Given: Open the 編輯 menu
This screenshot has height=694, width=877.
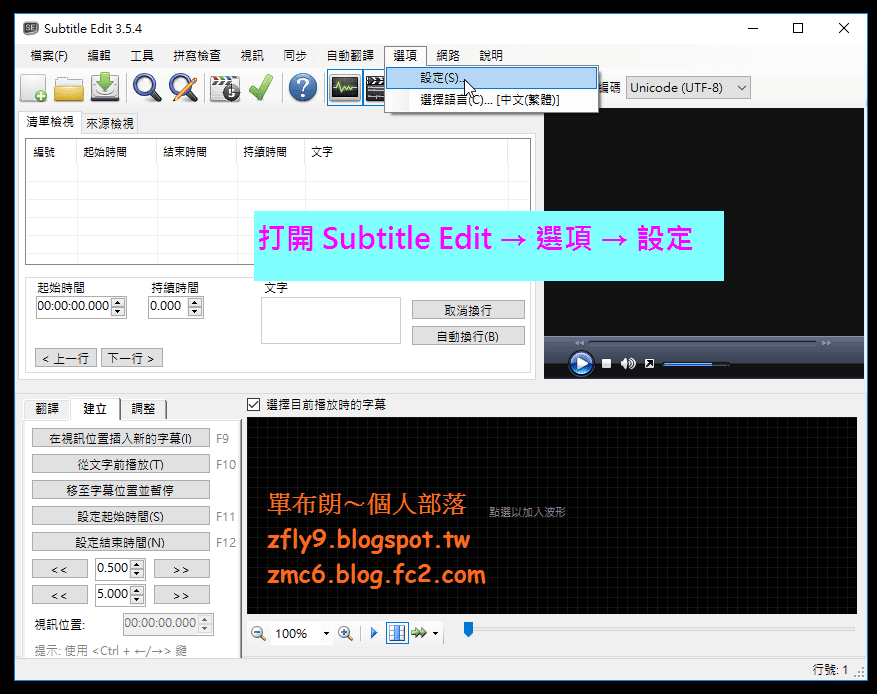Looking at the screenshot, I should tap(99, 55).
